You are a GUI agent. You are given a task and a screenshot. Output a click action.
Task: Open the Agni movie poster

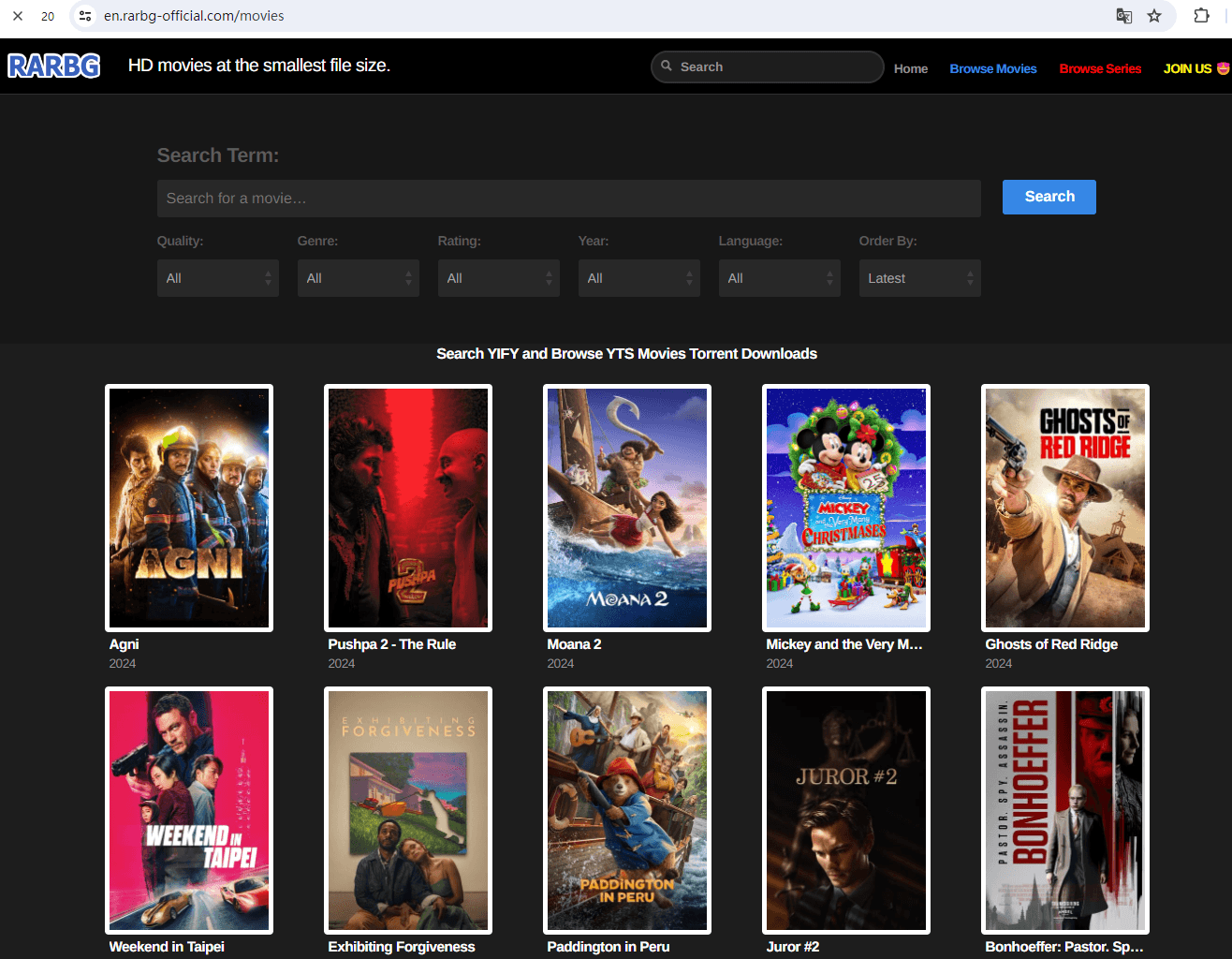coord(189,508)
